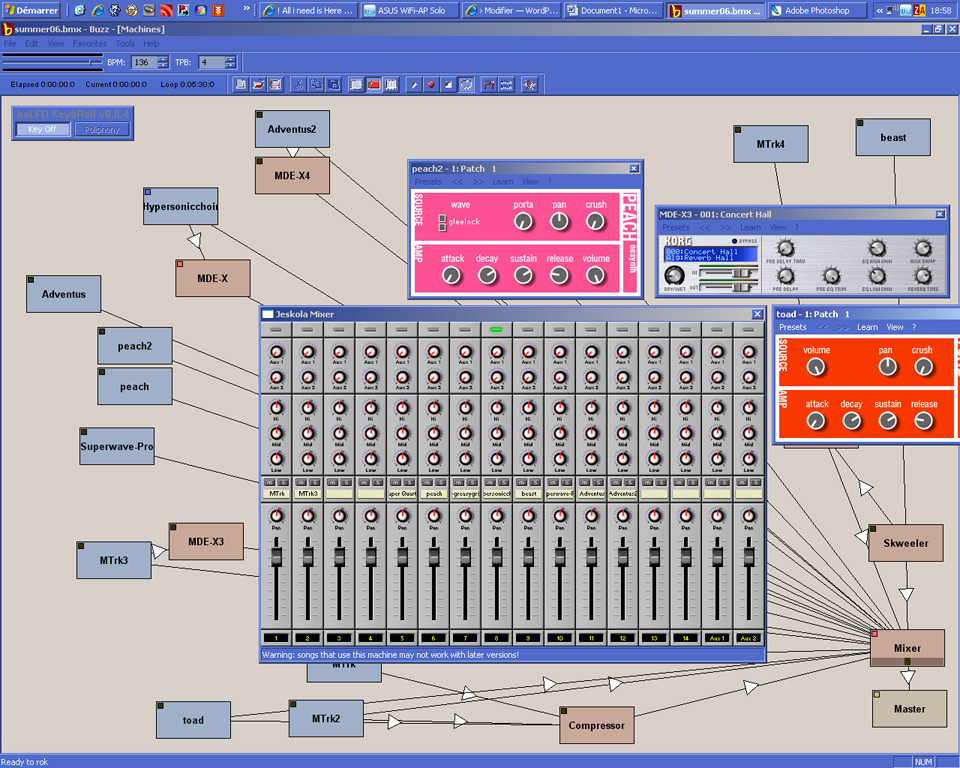960x768 pixels.
Task: Turn the volume knob in toad window
Action: [816, 367]
